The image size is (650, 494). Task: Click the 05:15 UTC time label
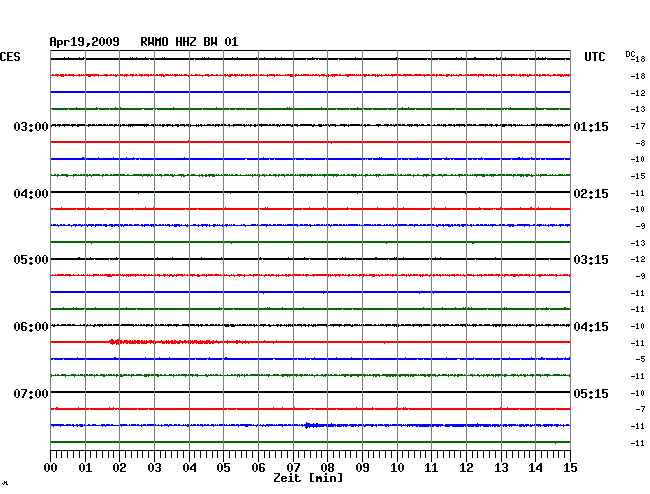591,393
